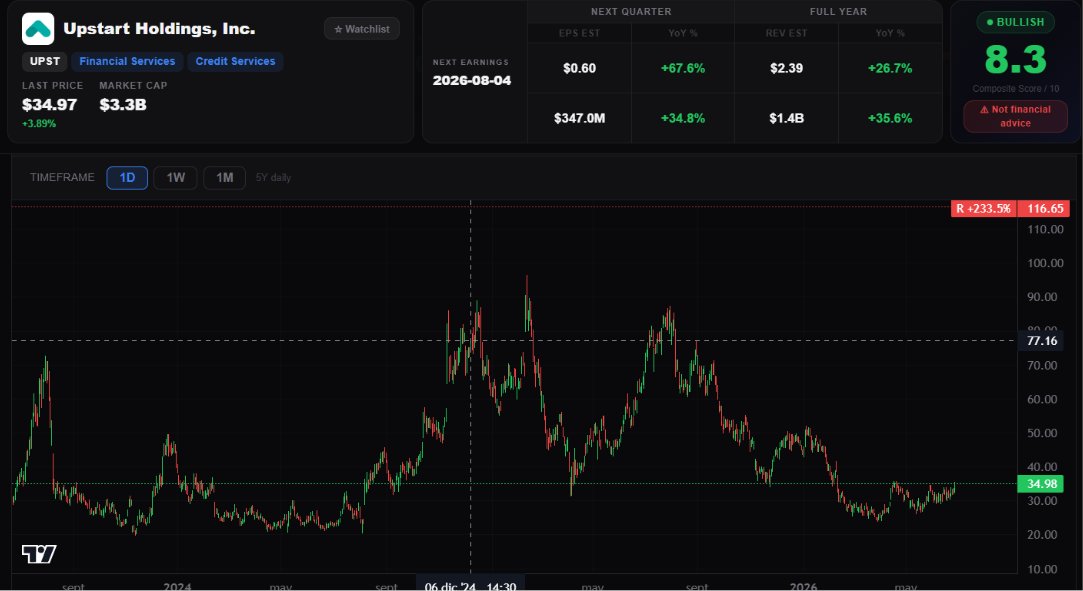The height and width of the screenshot is (591, 1083).
Task: Click the Not financial advice warning
Action: coord(1015,116)
